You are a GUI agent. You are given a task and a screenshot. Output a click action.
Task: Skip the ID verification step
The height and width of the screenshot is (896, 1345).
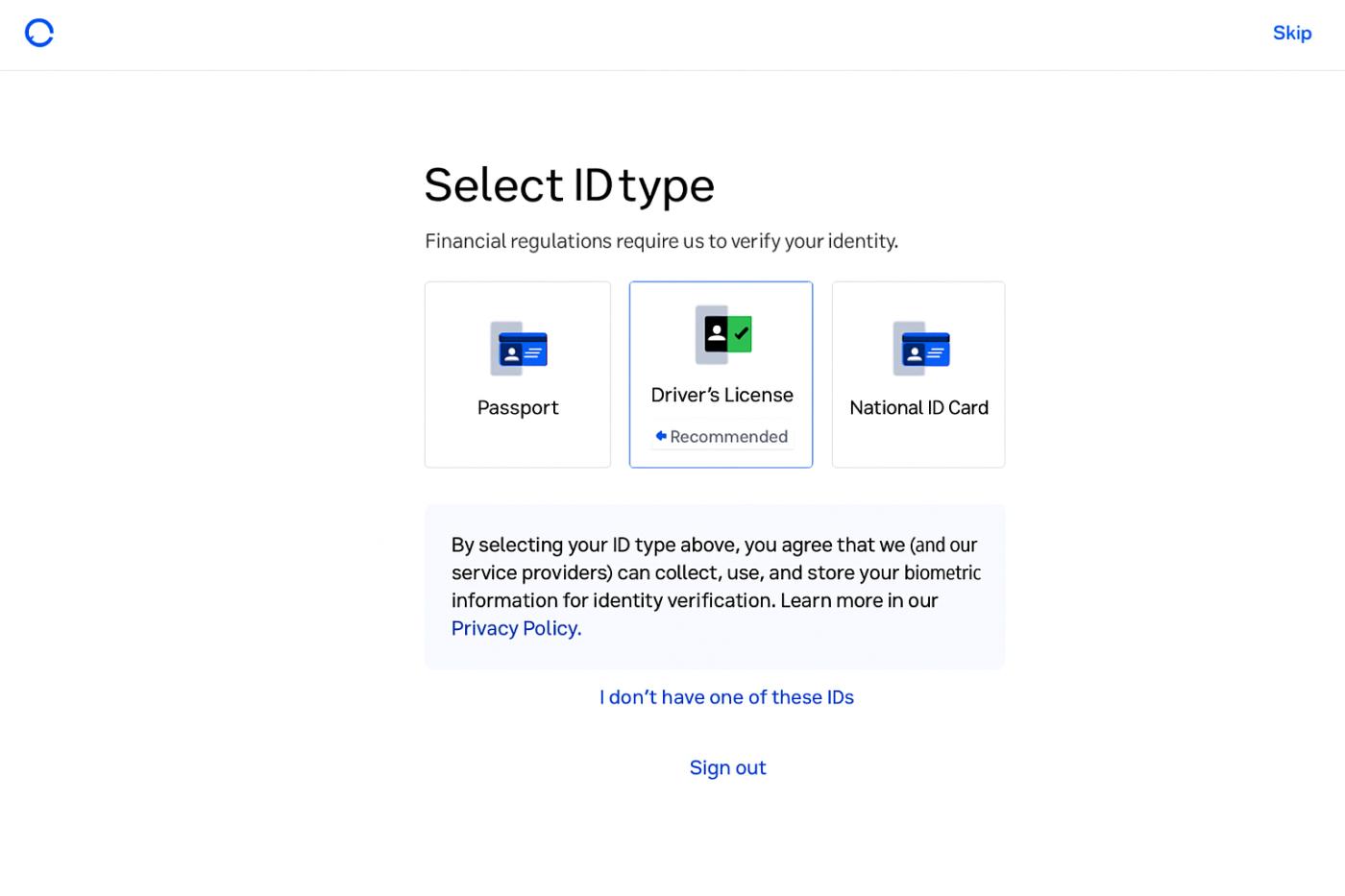(1292, 33)
